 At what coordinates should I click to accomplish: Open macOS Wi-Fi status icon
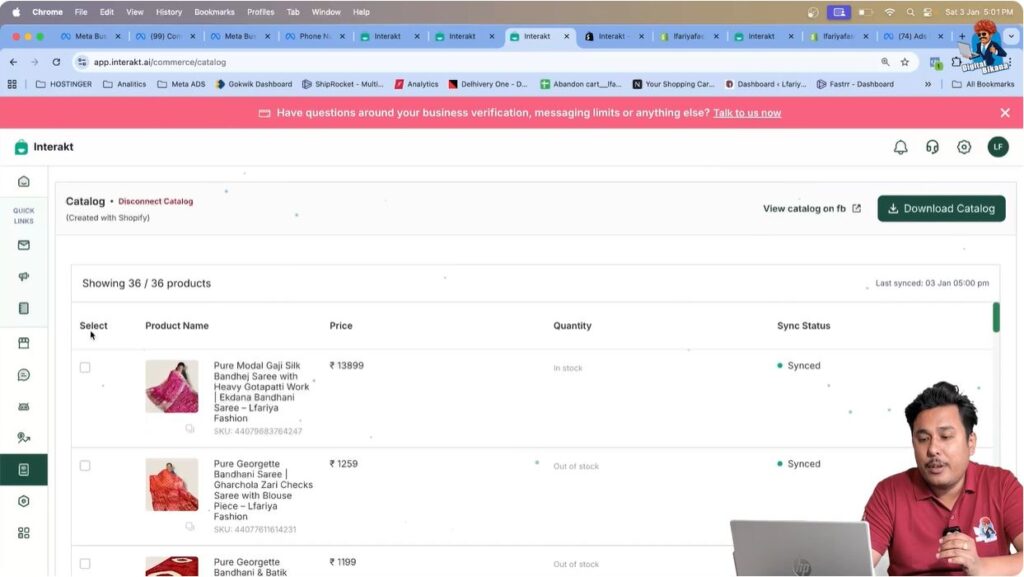pos(889,12)
